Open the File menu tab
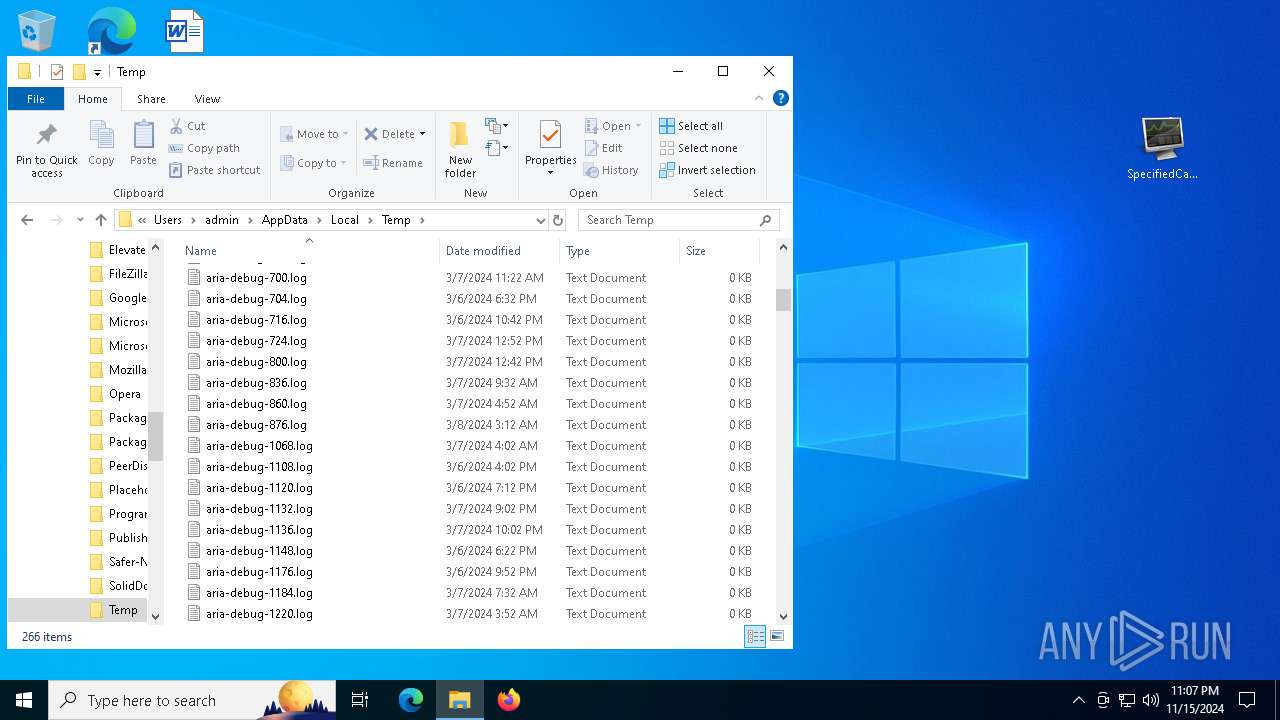This screenshot has width=1280, height=720. (36, 99)
